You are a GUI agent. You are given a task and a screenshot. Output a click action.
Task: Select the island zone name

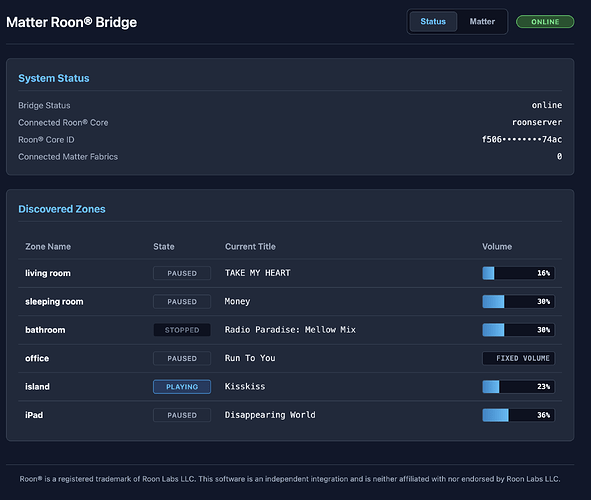37,387
